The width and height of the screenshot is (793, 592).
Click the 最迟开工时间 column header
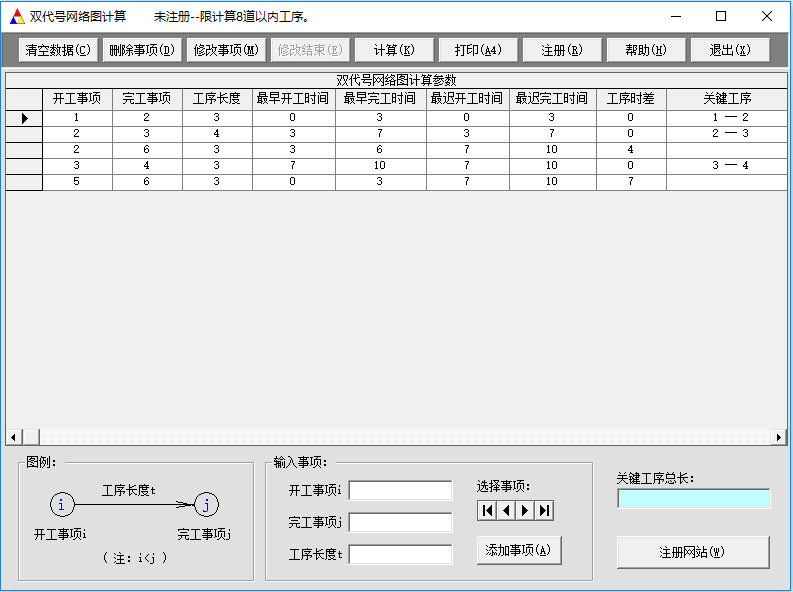pos(467,99)
